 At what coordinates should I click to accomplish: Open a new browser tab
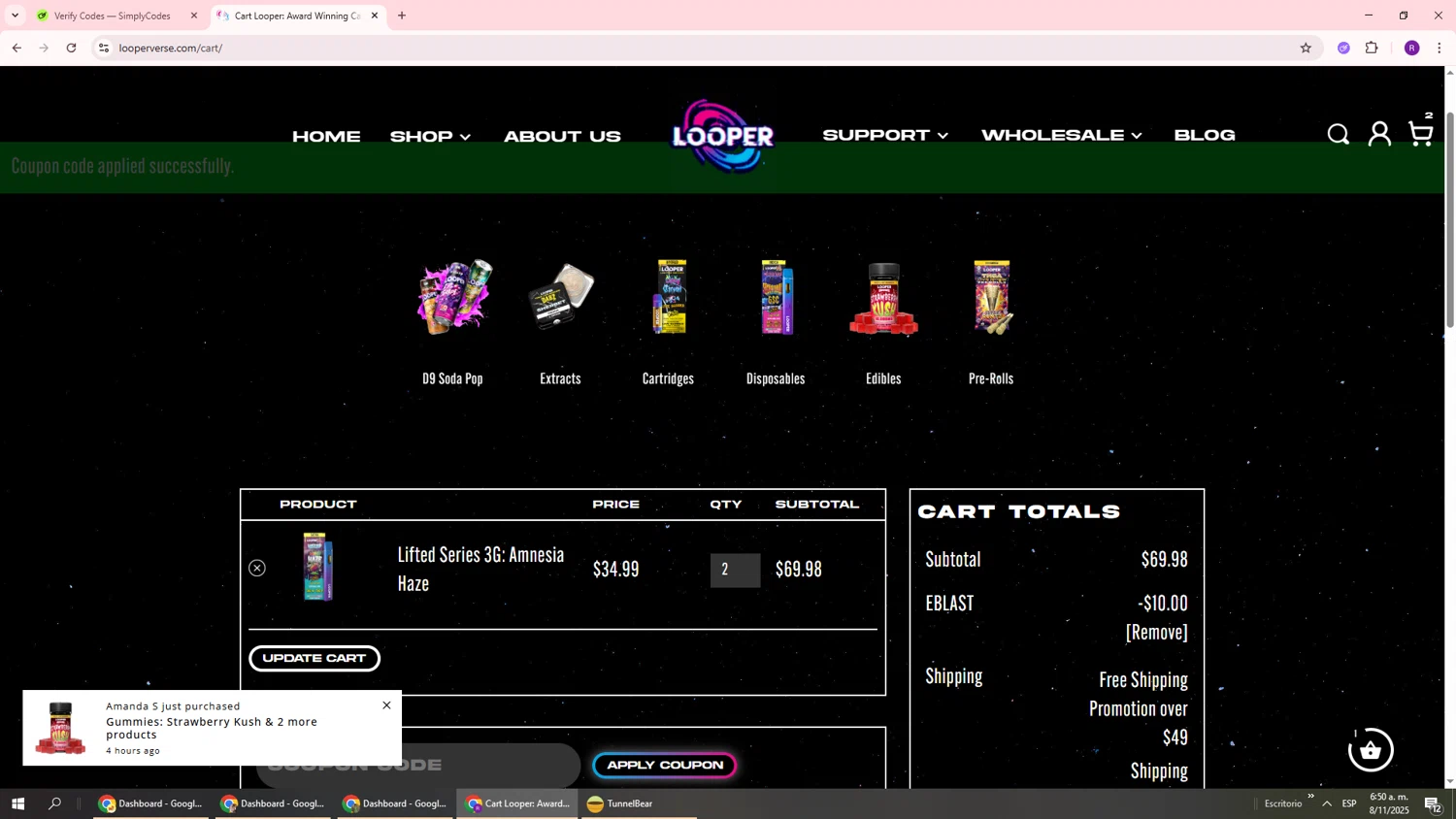pyautogui.click(x=402, y=16)
